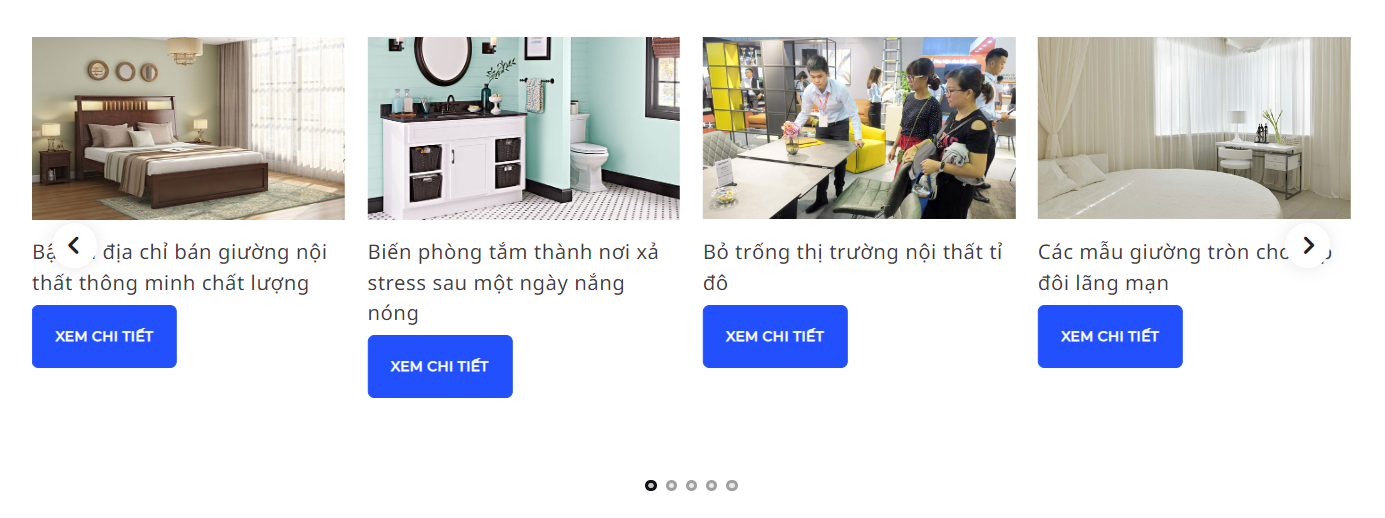Select the fourth carousel pagination dot
The image size is (1385, 518).
coord(711,485)
